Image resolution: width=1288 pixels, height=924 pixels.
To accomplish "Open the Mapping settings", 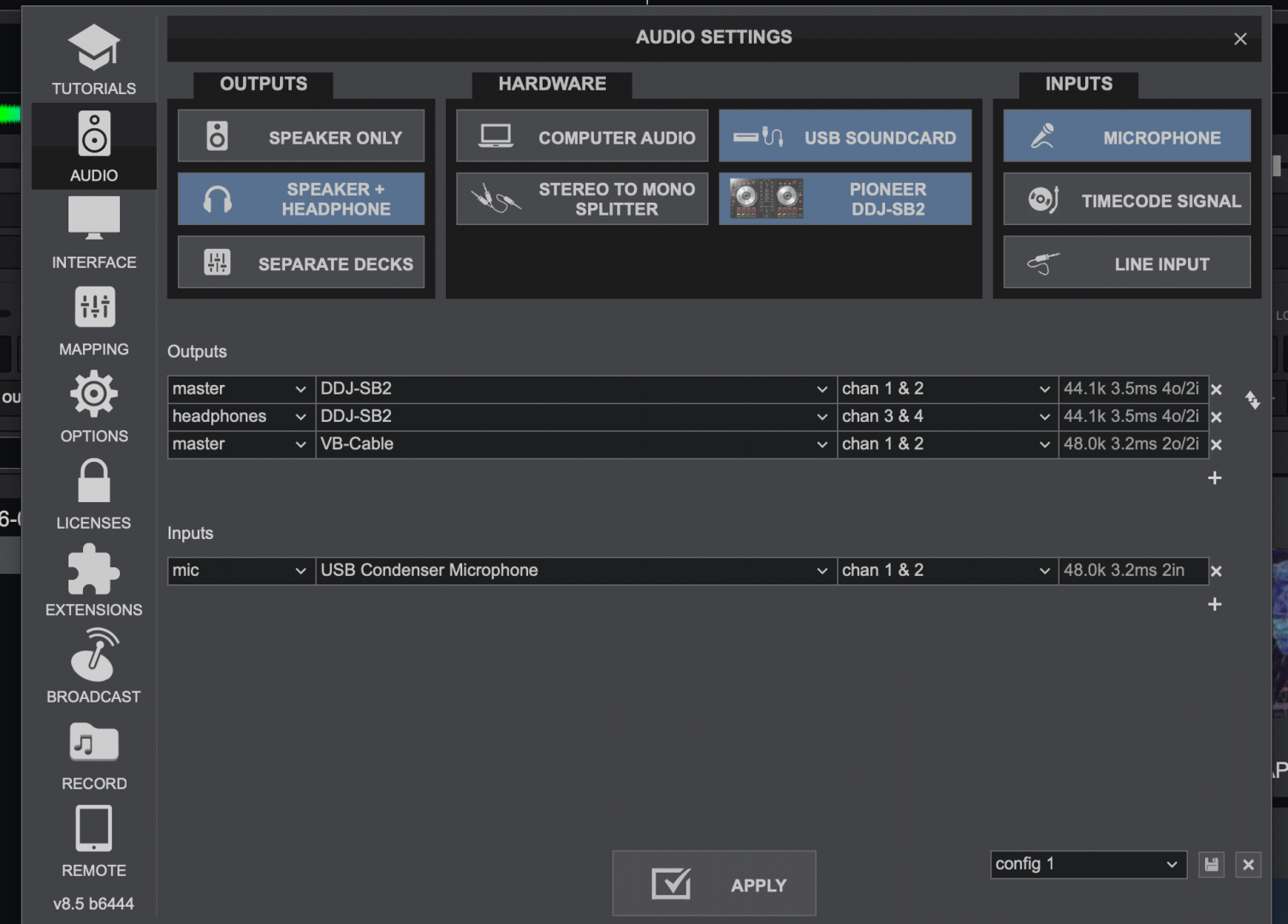I will (94, 321).
